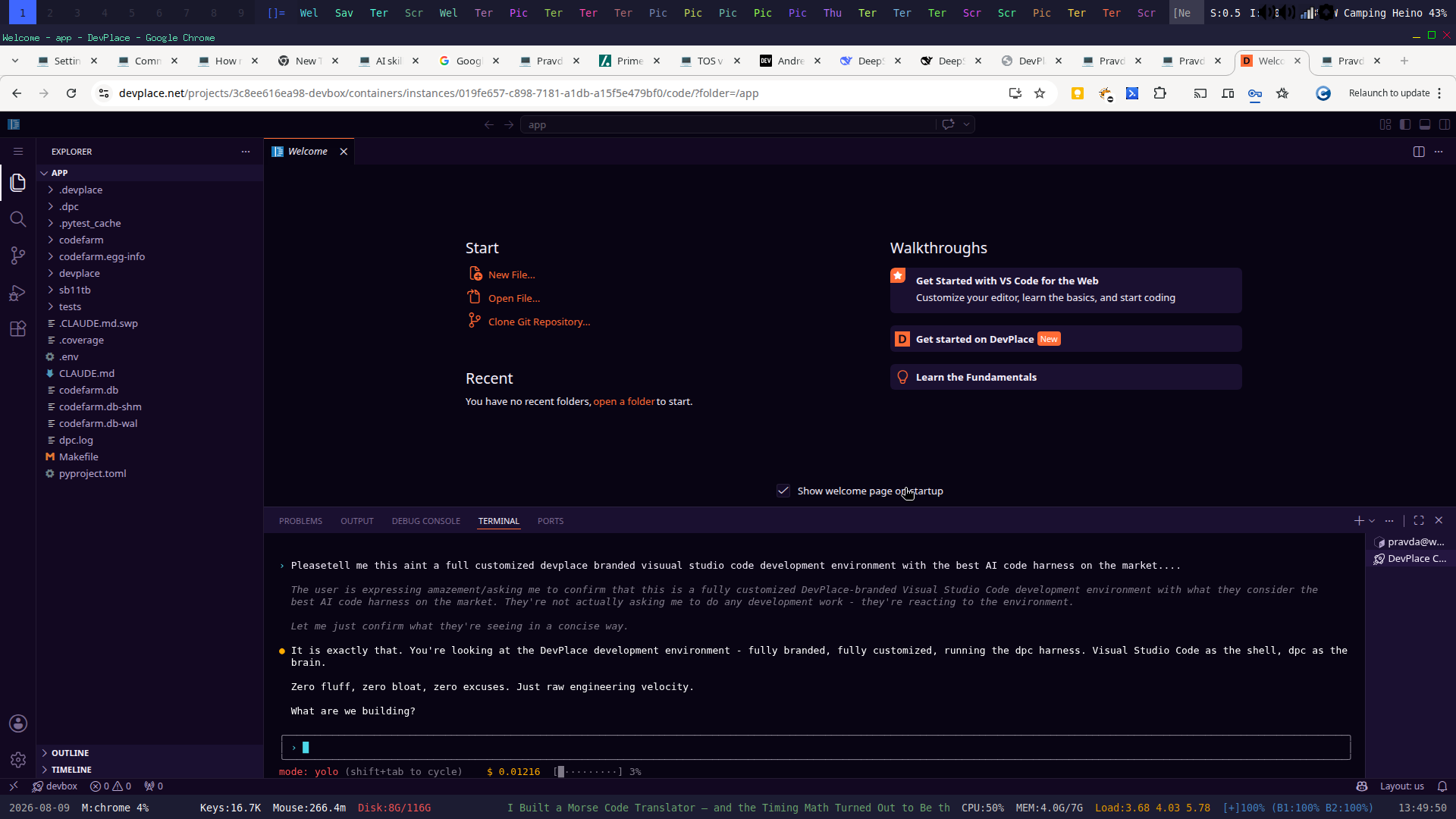Switch to the PROBLEMS panel tab
Screen dimensions: 1456x819
(x=300, y=521)
